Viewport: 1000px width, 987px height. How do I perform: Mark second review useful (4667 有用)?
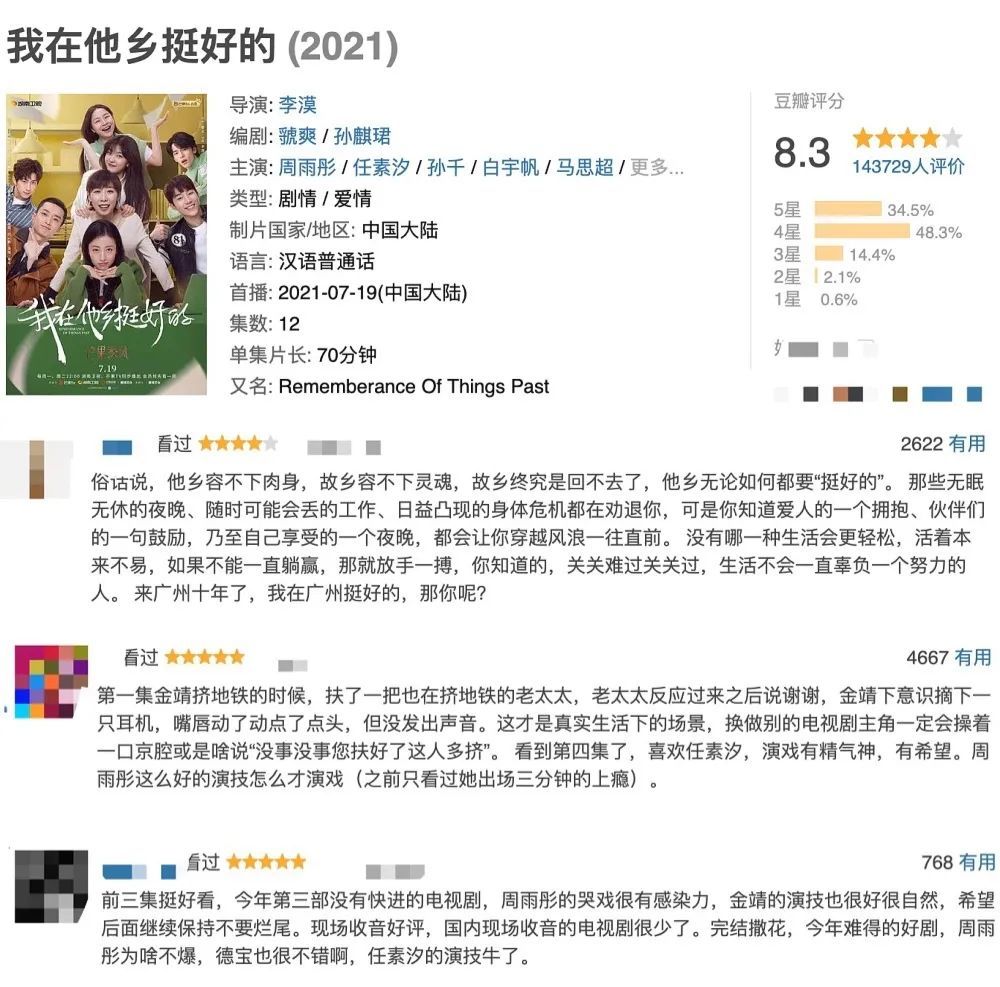971,657
